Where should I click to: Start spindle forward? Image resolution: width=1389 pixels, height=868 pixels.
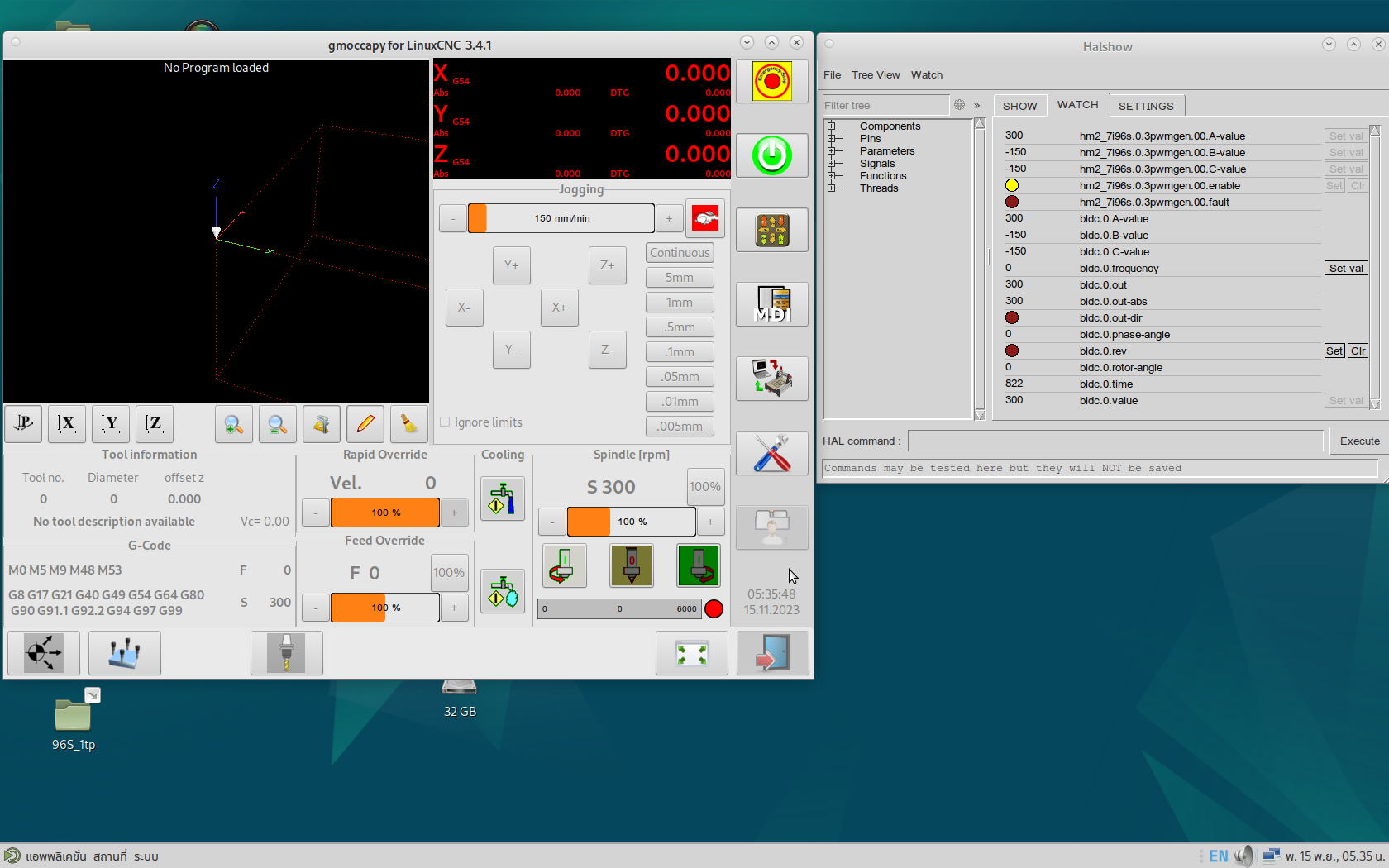point(699,565)
